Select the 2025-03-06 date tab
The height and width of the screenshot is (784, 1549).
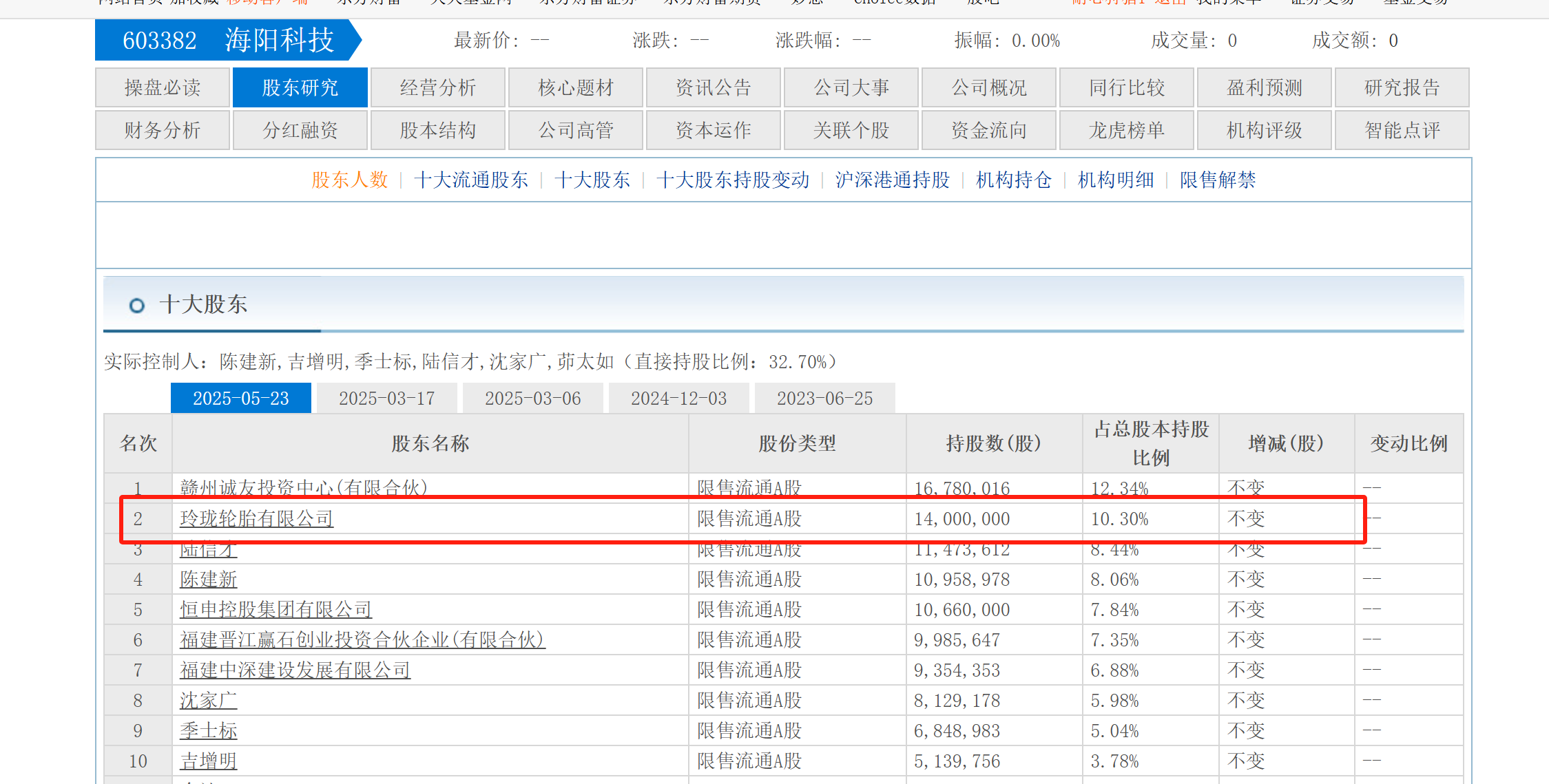tap(533, 398)
